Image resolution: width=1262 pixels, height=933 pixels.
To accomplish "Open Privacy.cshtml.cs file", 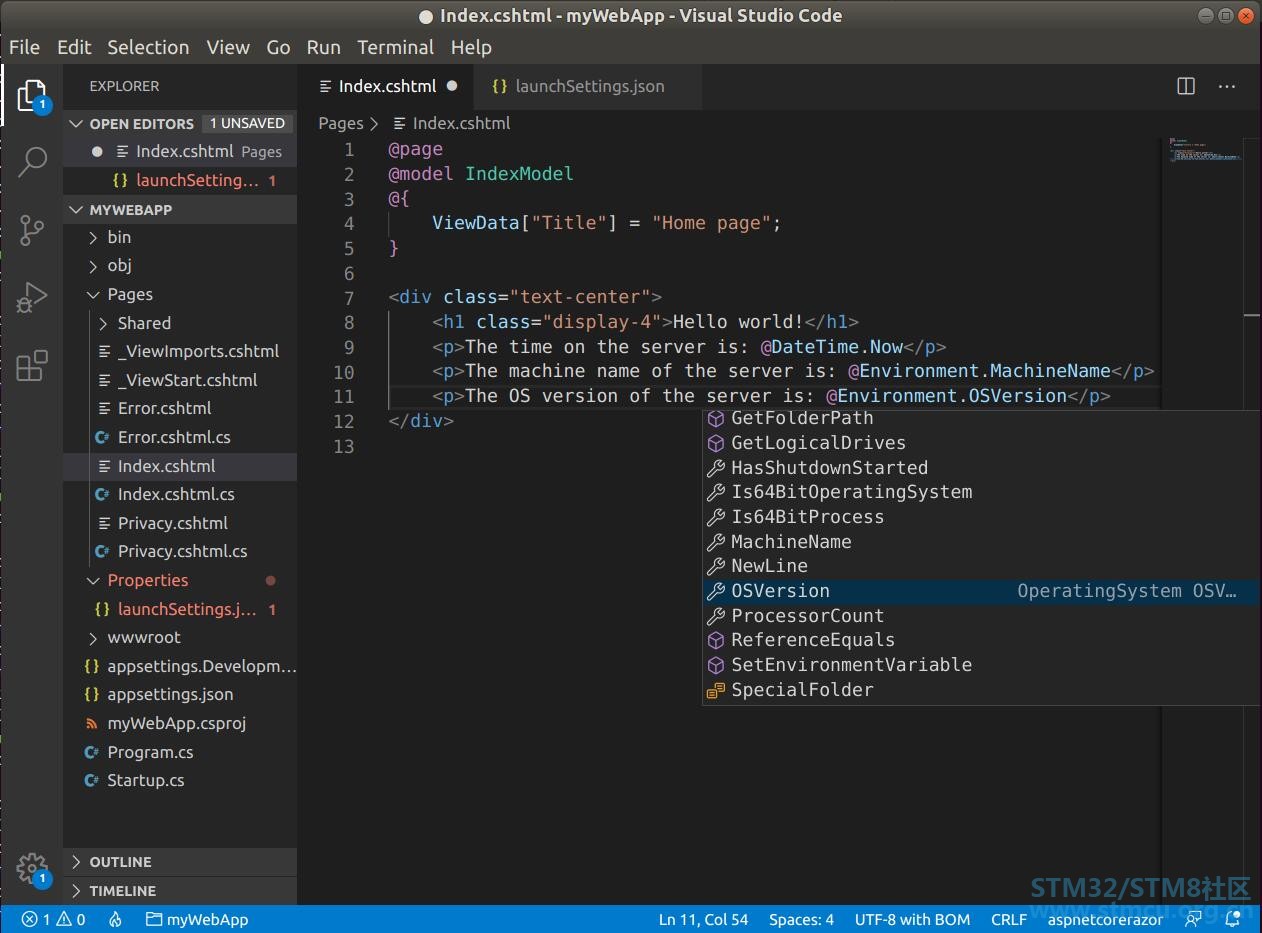I will tap(180, 551).
